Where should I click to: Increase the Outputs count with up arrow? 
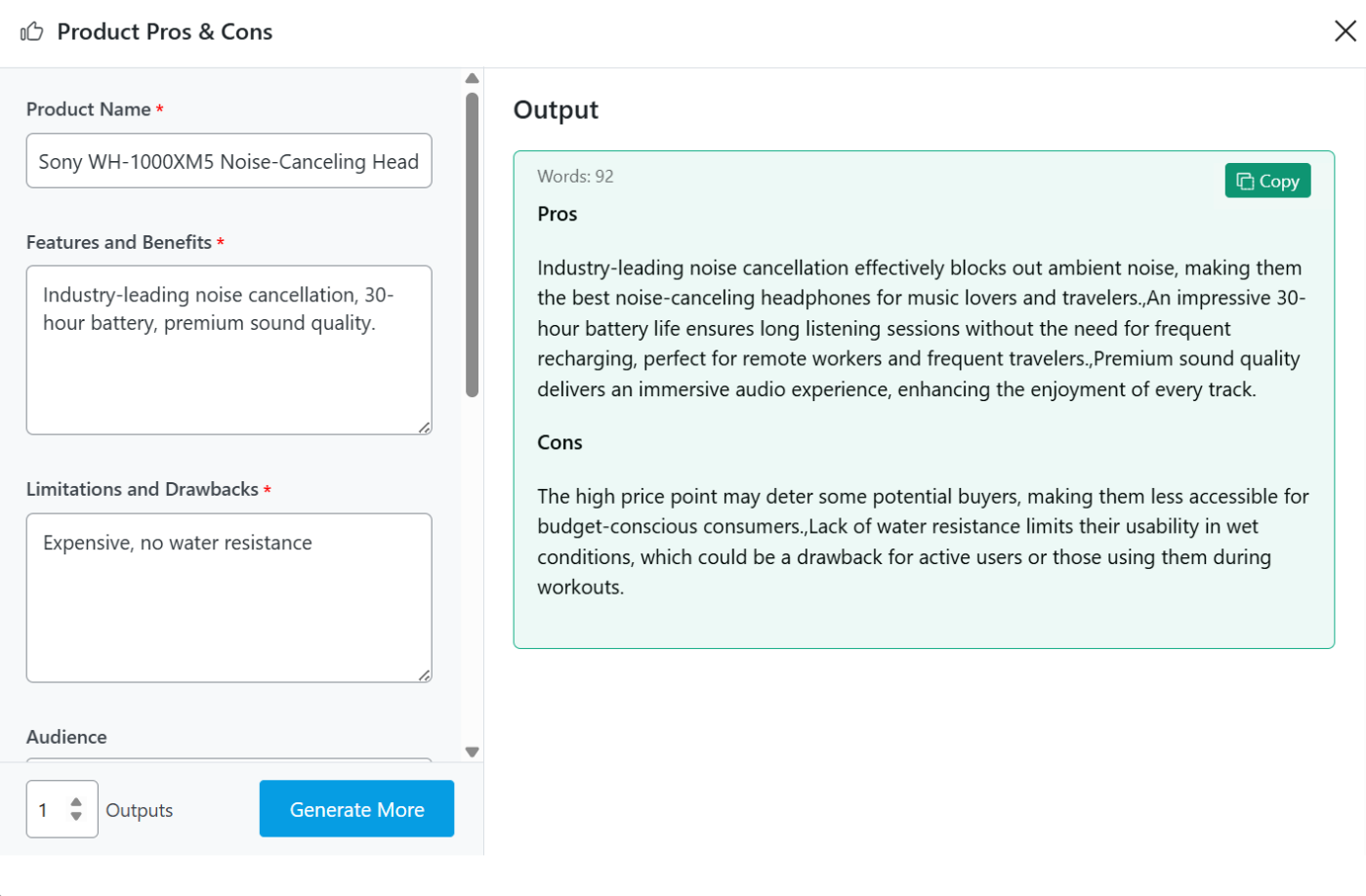(x=76, y=801)
